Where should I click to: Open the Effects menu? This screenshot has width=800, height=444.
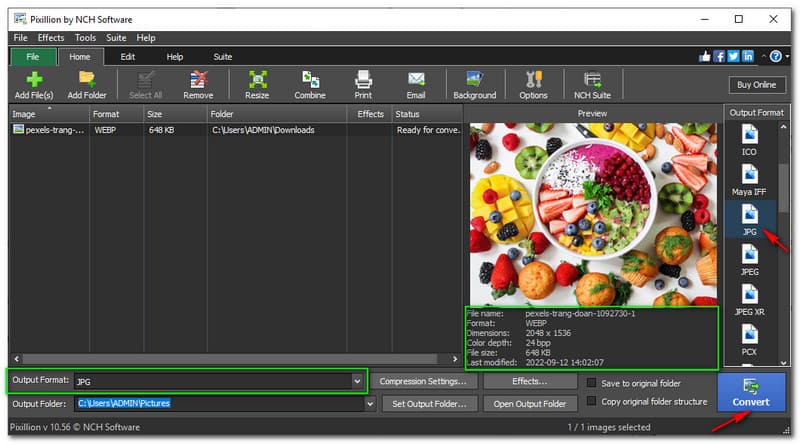50,38
